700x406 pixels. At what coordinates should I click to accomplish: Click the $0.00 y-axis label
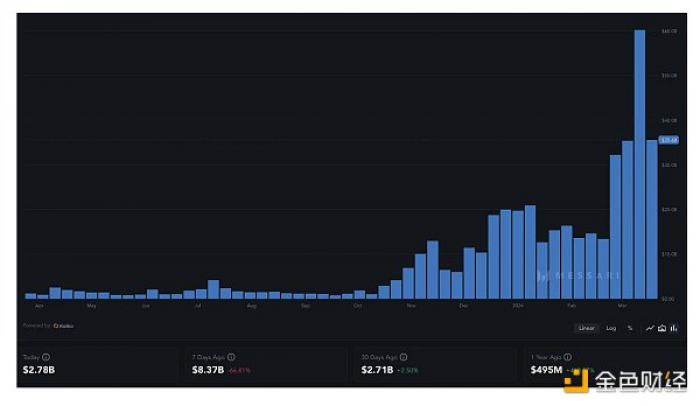tap(668, 299)
